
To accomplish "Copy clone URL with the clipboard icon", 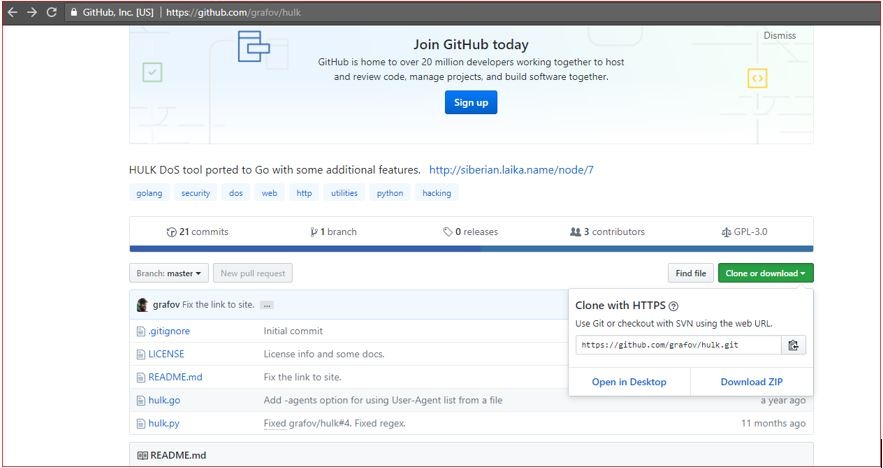I will (x=793, y=345).
